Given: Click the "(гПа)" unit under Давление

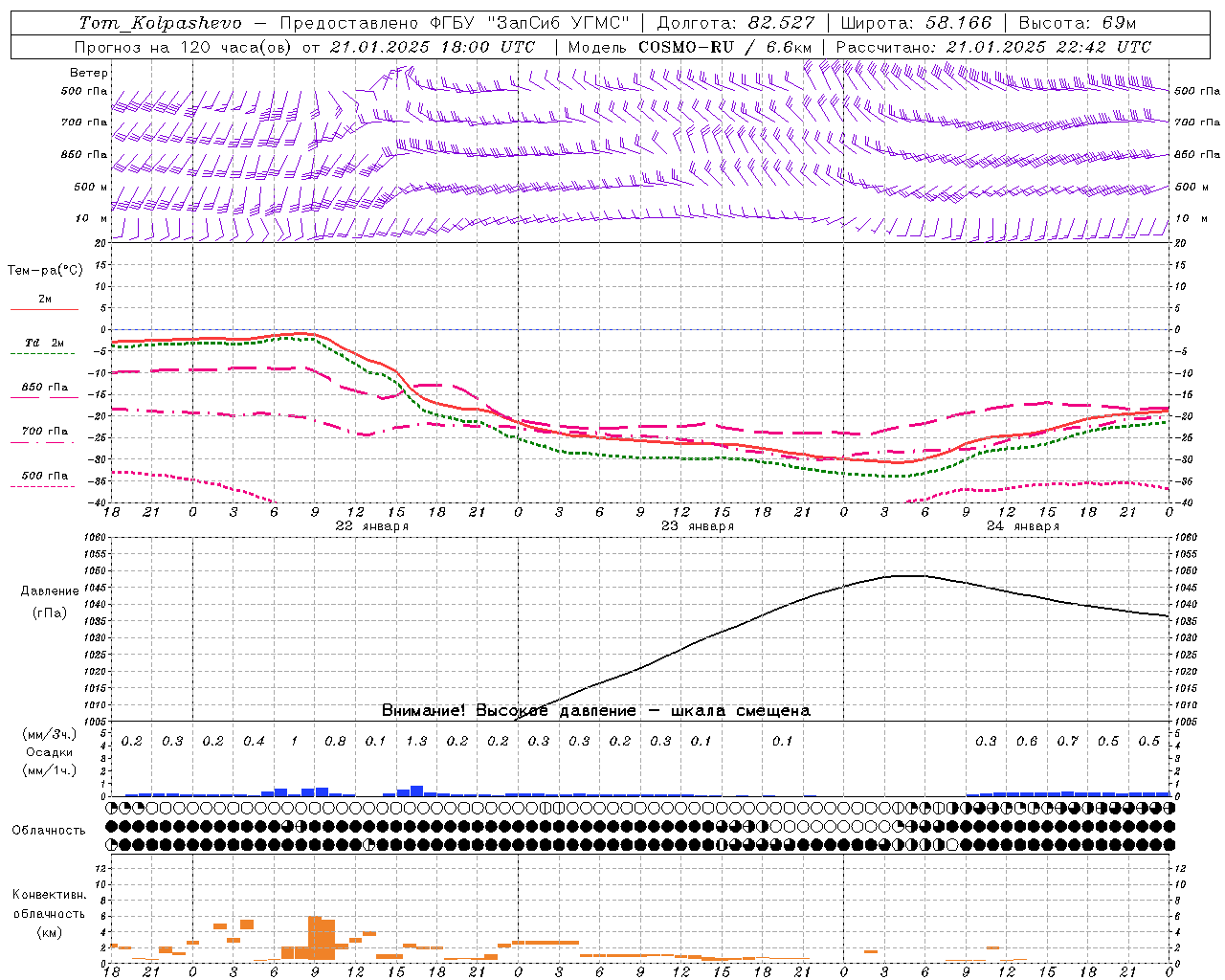Looking at the screenshot, I should tap(50, 613).
